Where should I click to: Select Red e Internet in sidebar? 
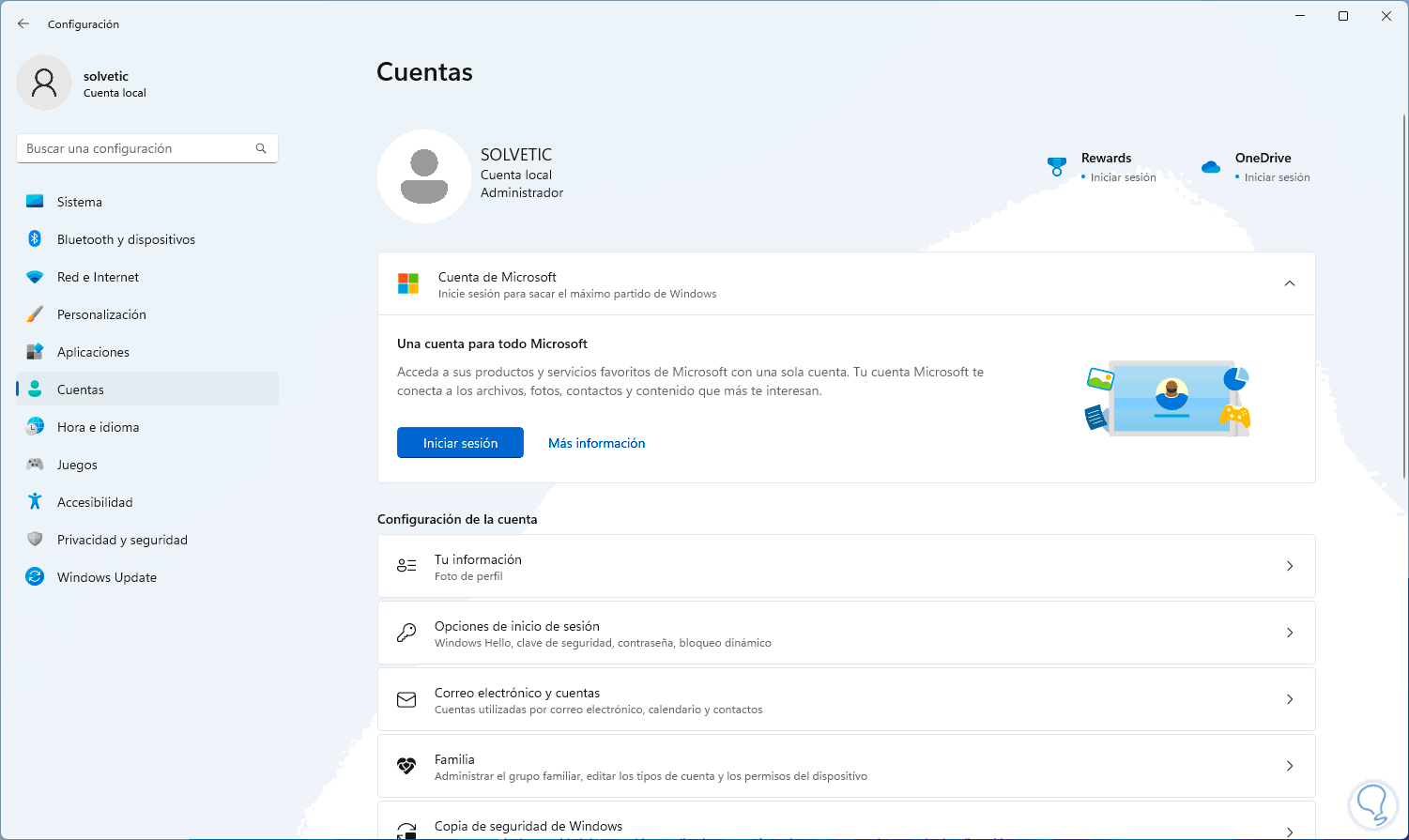tap(147, 277)
